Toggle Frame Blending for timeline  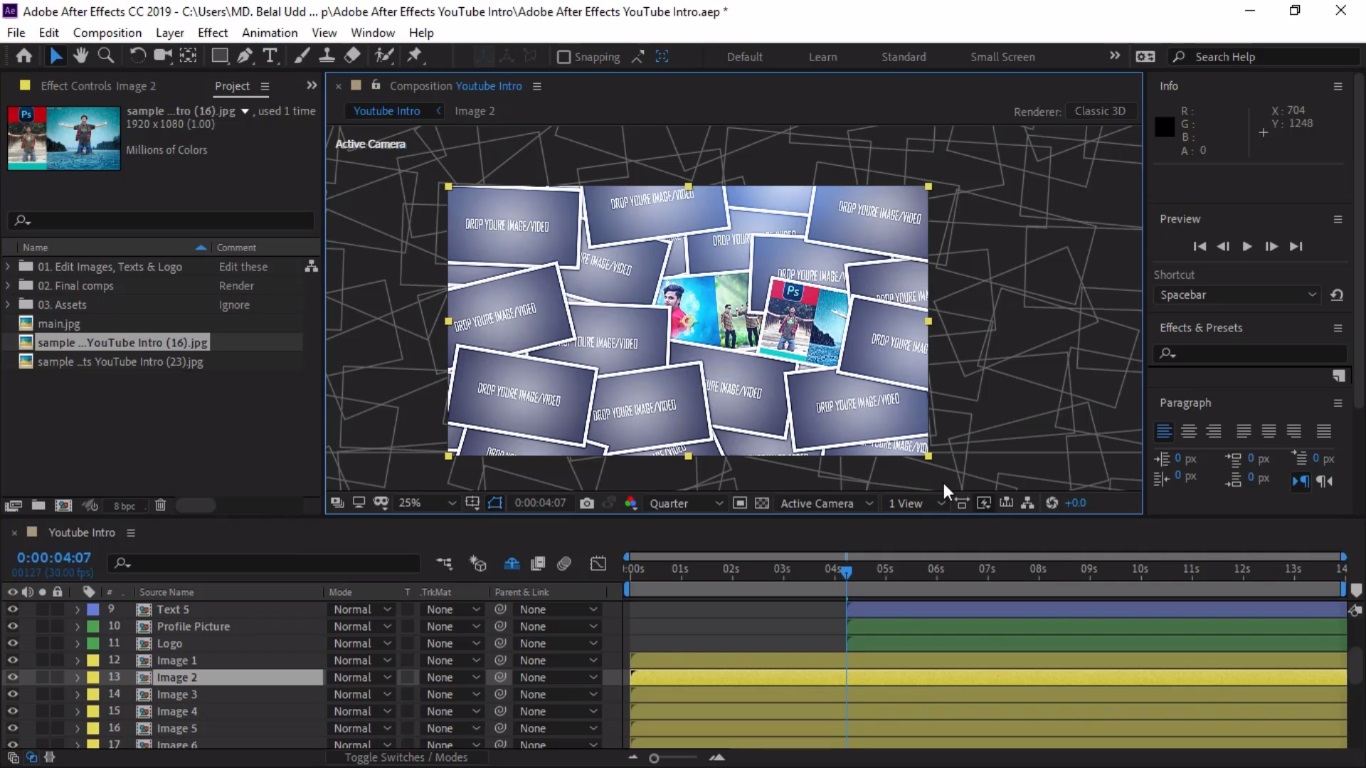pyautogui.click(x=538, y=564)
